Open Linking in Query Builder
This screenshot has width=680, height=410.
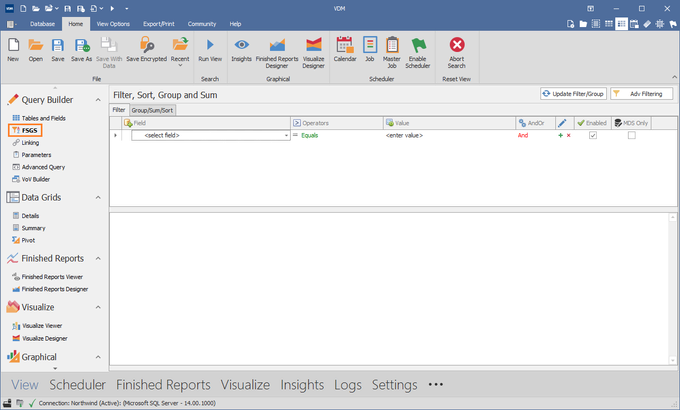point(26,142)
